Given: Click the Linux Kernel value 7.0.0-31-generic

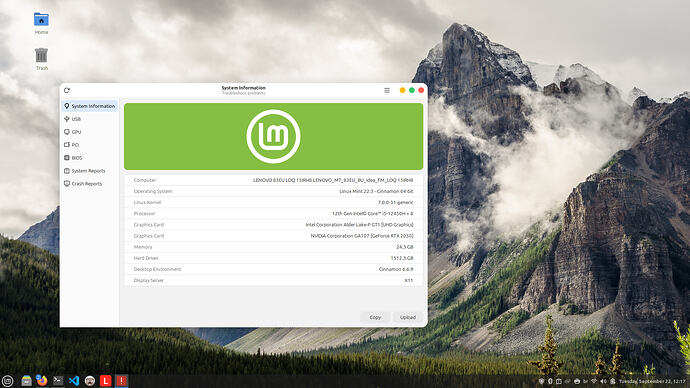Looking at the screenshot, I should [396, 202].
